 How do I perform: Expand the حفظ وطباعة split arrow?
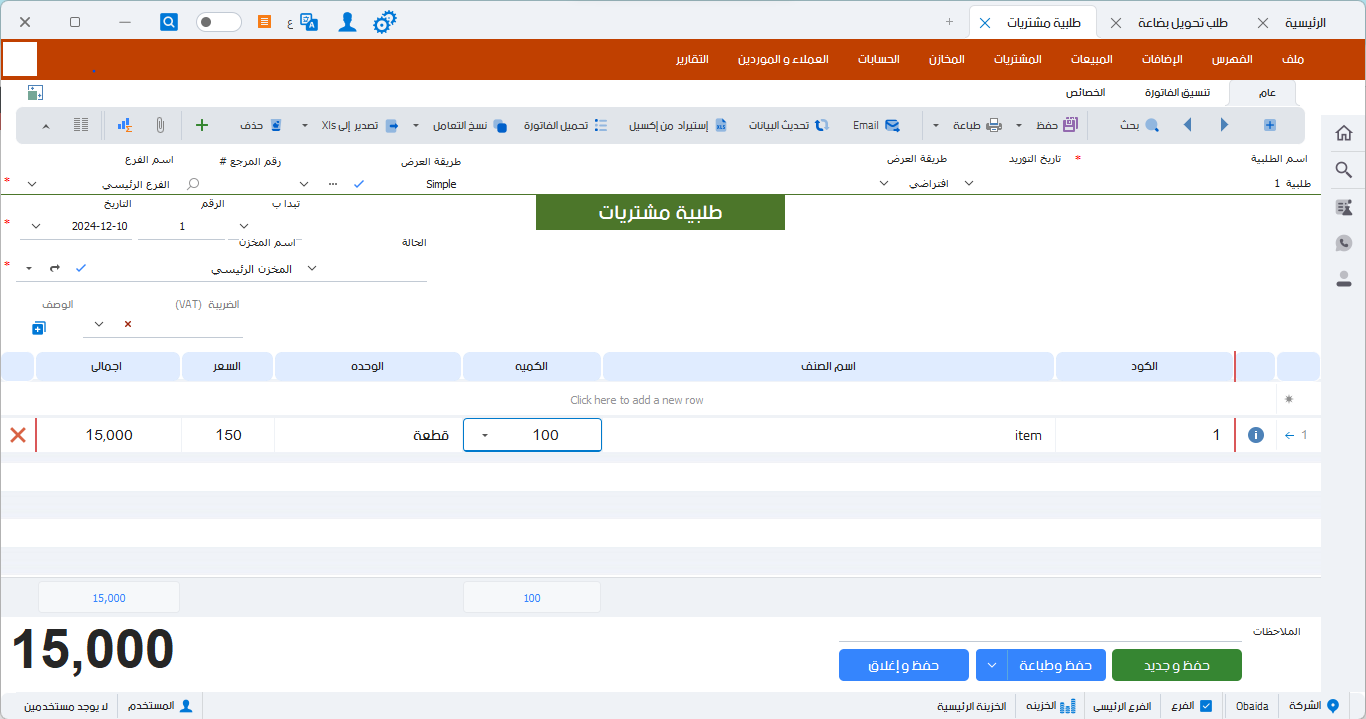(991, 665)
